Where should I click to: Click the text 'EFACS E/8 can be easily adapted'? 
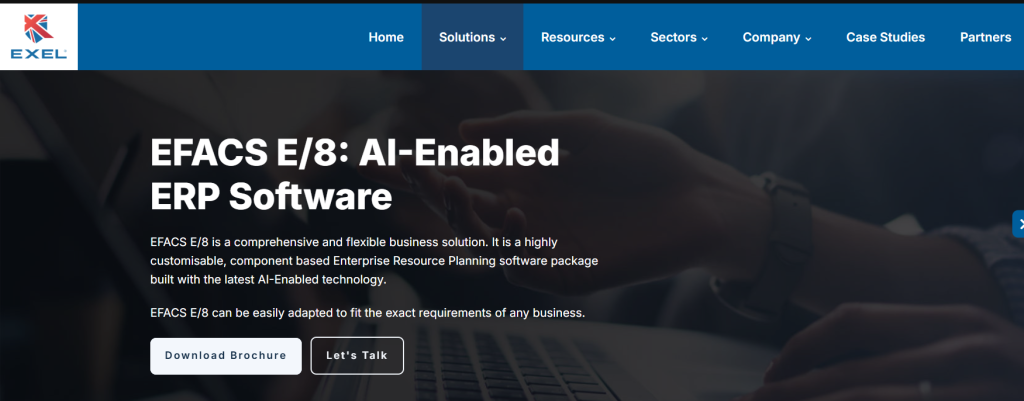(x=368, y=313)
